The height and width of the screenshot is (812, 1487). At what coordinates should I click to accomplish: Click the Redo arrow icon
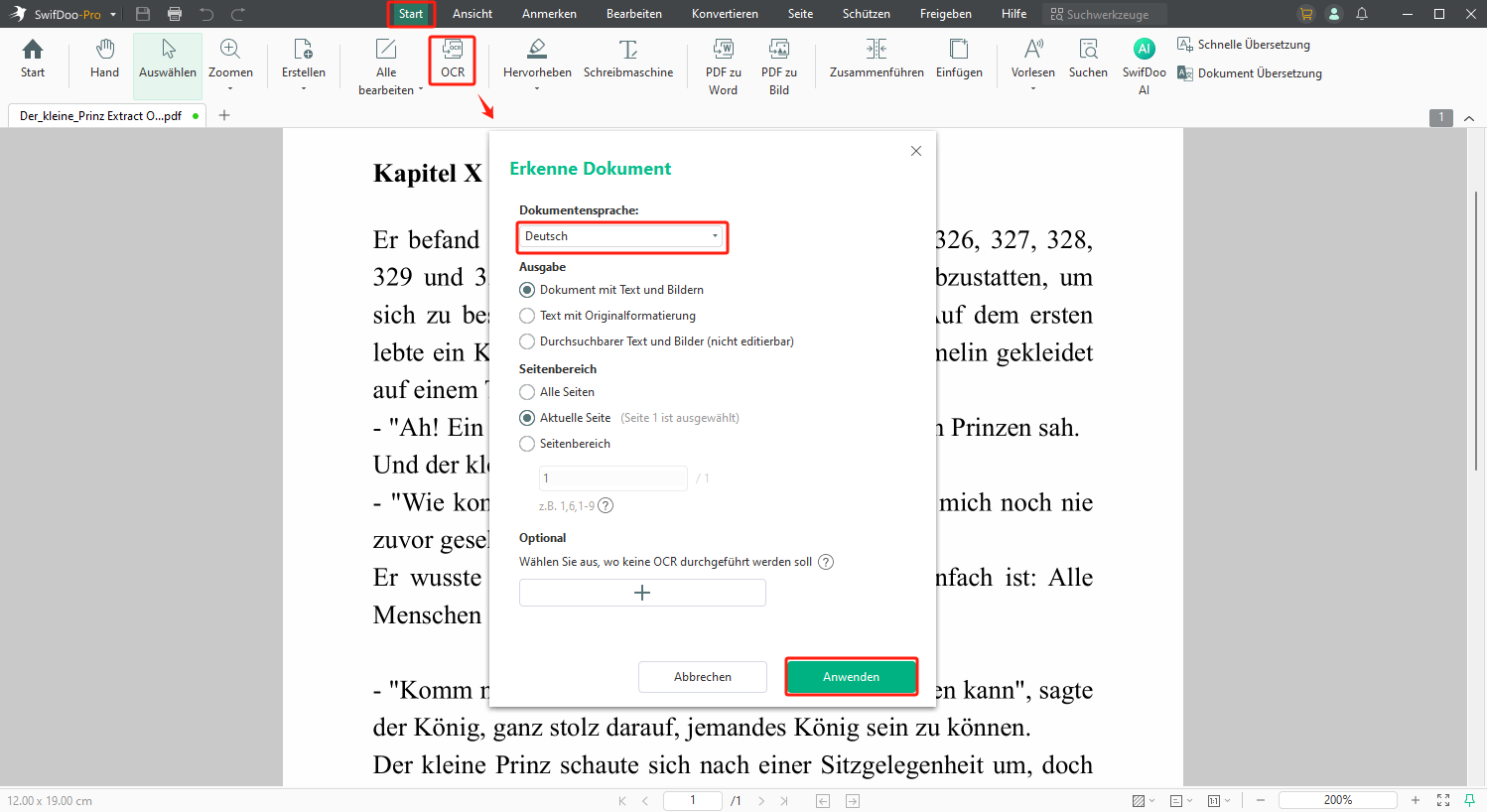coord(238,14)
